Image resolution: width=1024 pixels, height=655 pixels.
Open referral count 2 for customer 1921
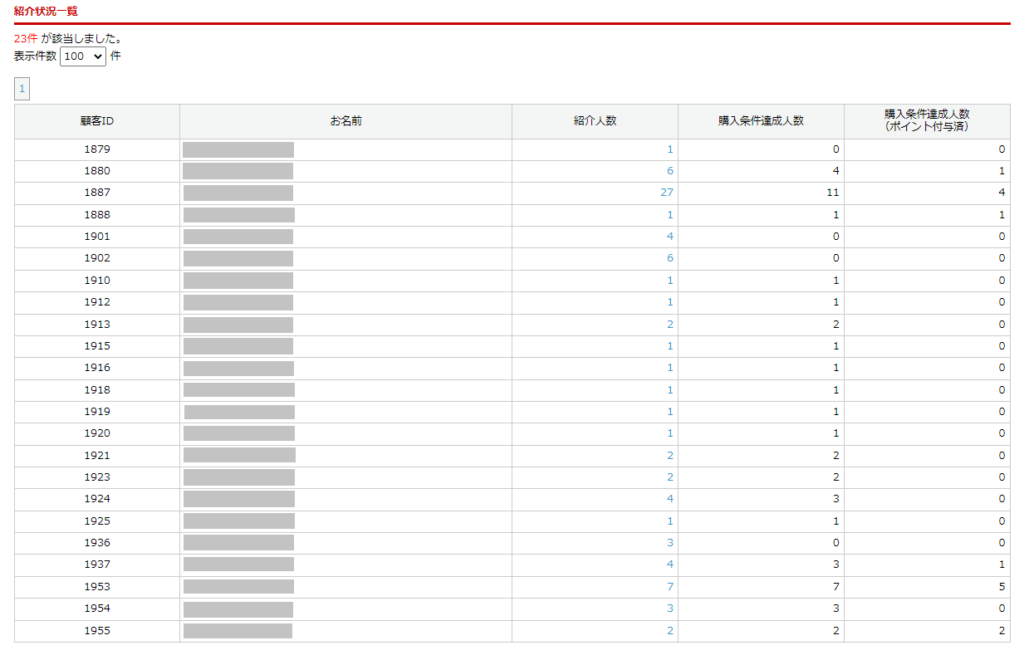(669, 456)
